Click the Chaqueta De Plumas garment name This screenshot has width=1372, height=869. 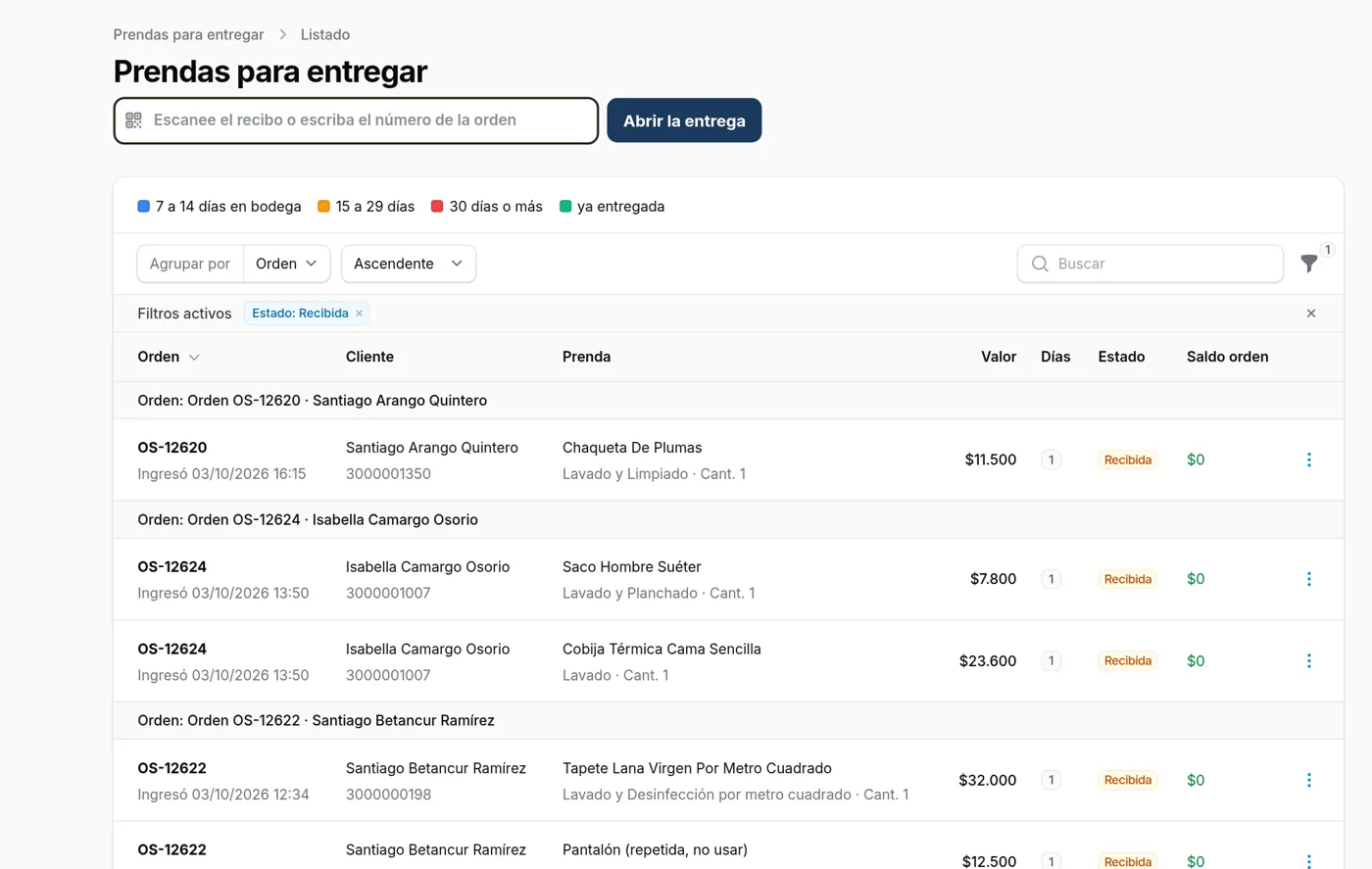coord(632,448)
